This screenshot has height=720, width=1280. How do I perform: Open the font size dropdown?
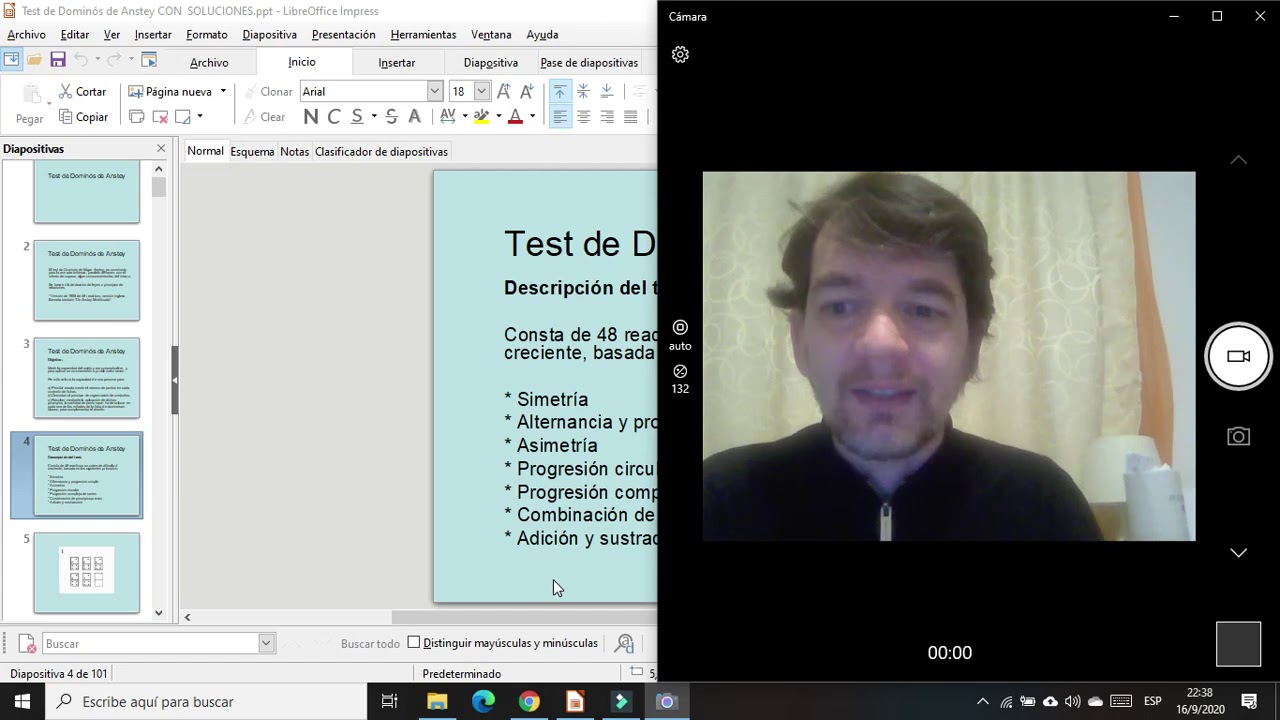[482, 91]
